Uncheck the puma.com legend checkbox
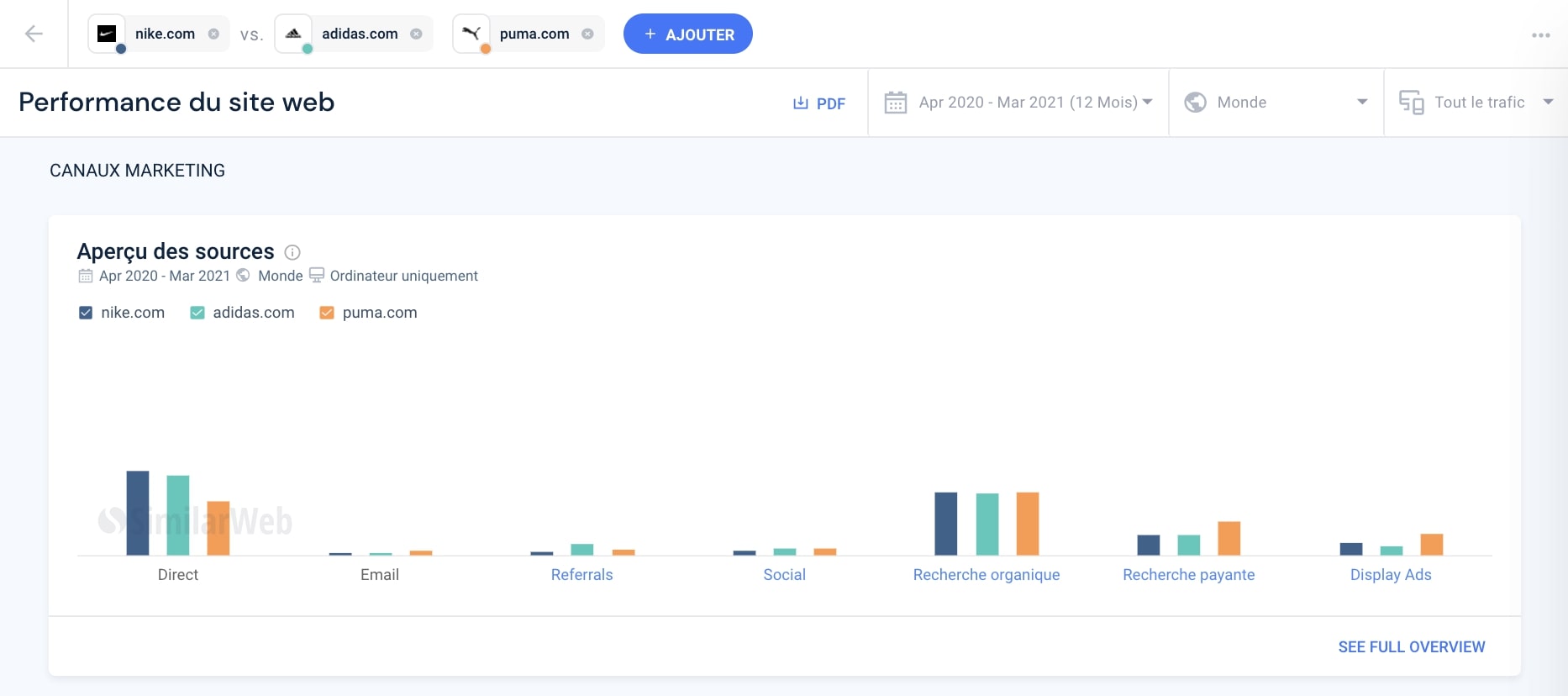 click(x=327, y=313)
